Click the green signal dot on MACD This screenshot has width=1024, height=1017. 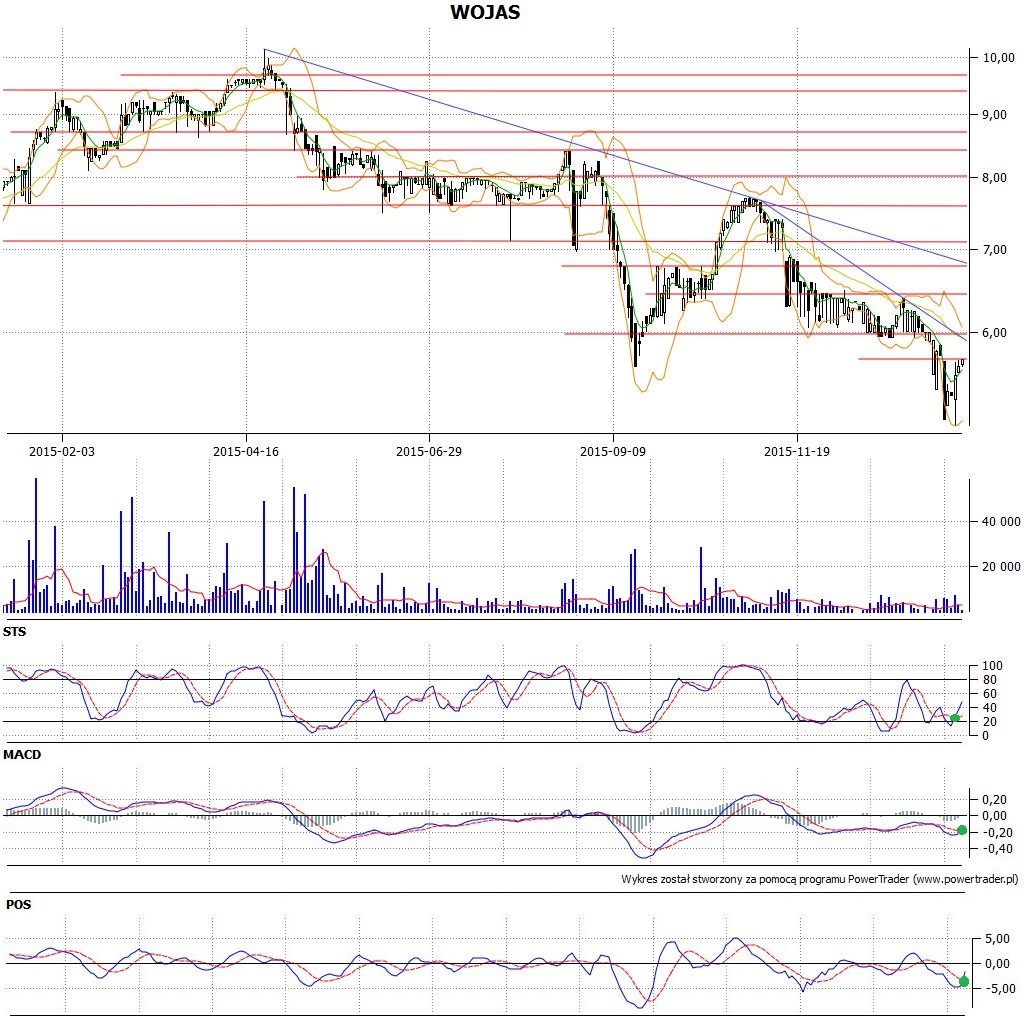click(x=961, y=830)
